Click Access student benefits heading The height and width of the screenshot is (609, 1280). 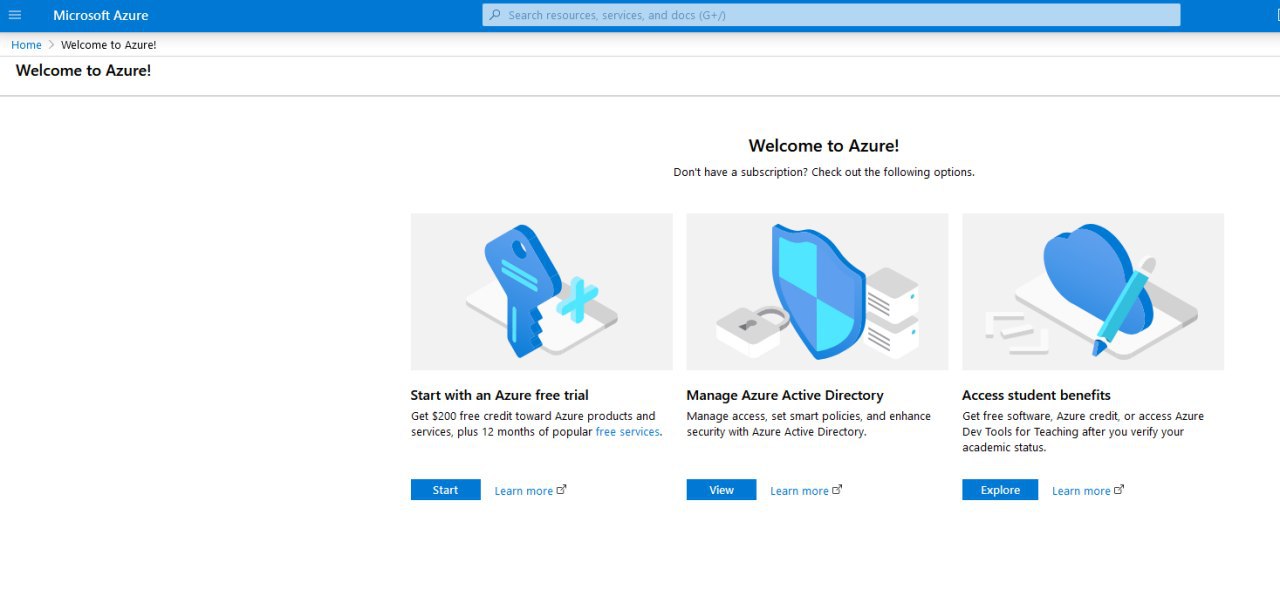pos(1036,395)
